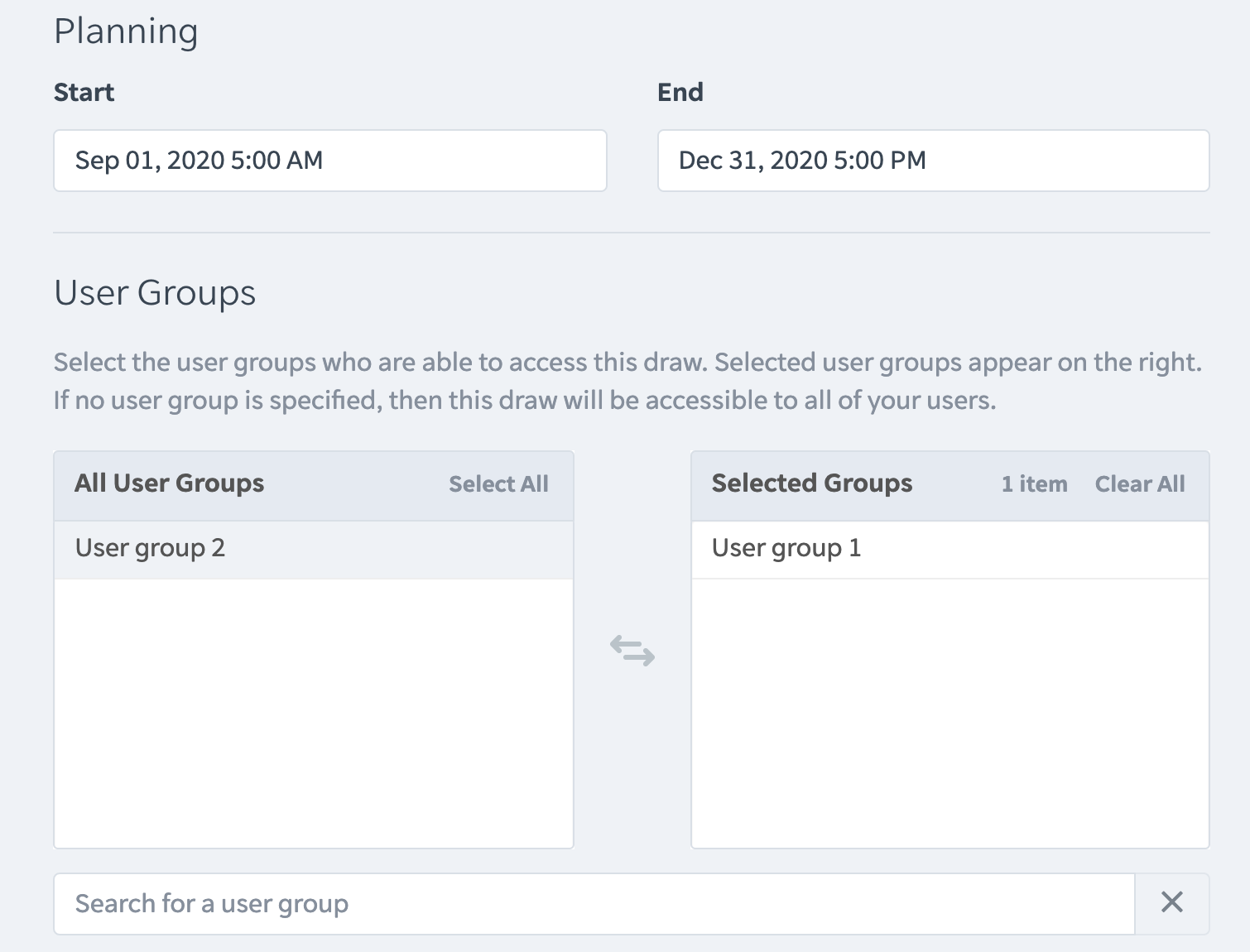
Task: Click the User Groups heading
Action: [x=155, y=293]
